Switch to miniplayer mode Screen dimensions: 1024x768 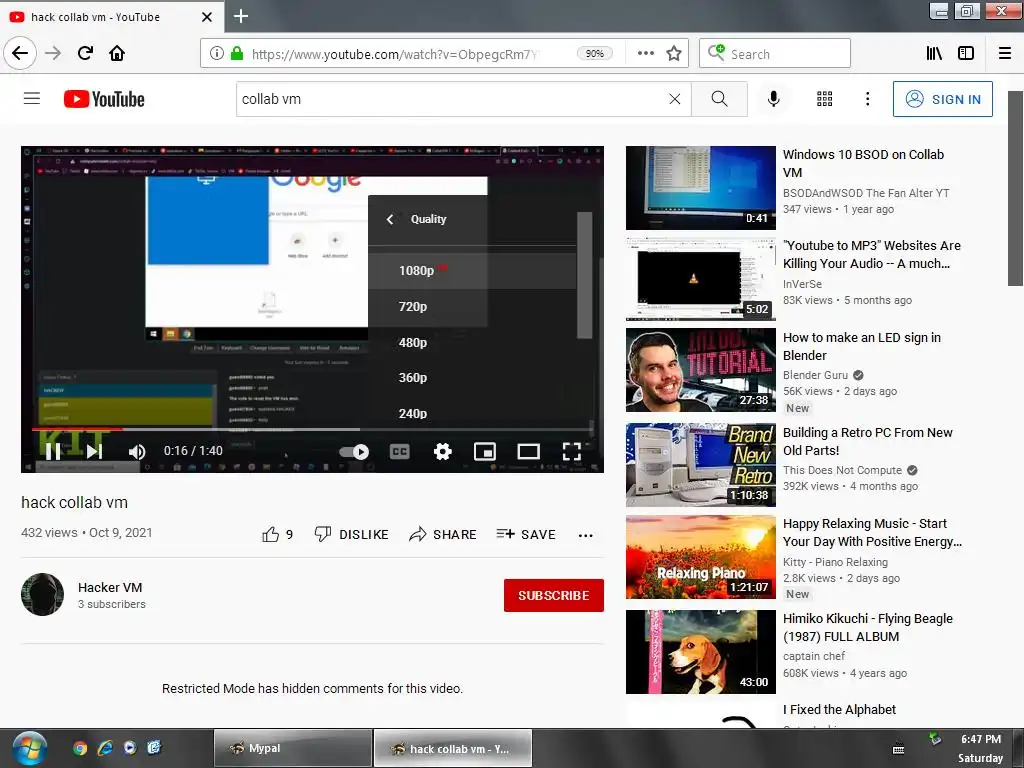click(x=485, y=451)
